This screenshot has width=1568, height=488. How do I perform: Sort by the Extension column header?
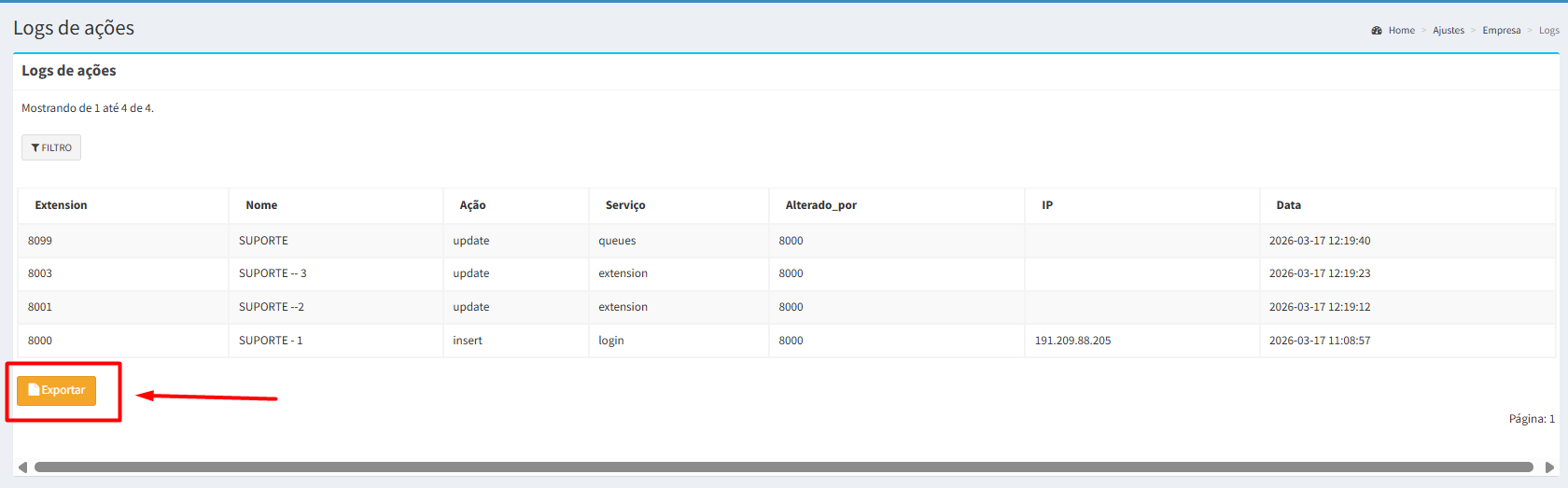tap(61, 205)
